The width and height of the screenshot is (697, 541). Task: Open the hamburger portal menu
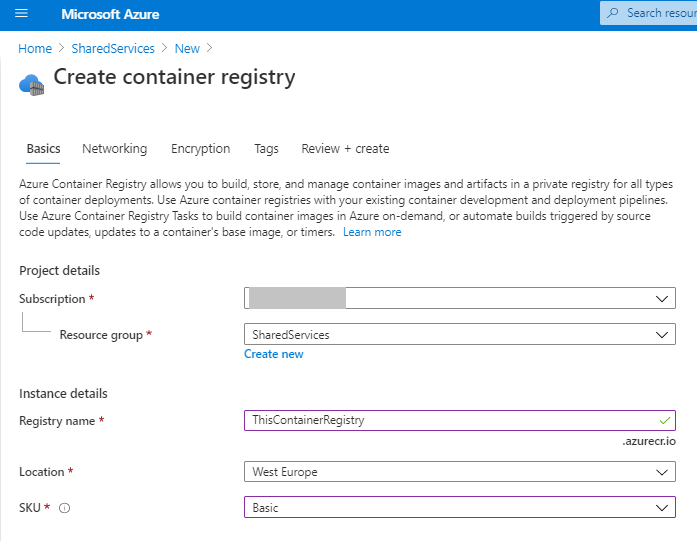coord(21,14)
